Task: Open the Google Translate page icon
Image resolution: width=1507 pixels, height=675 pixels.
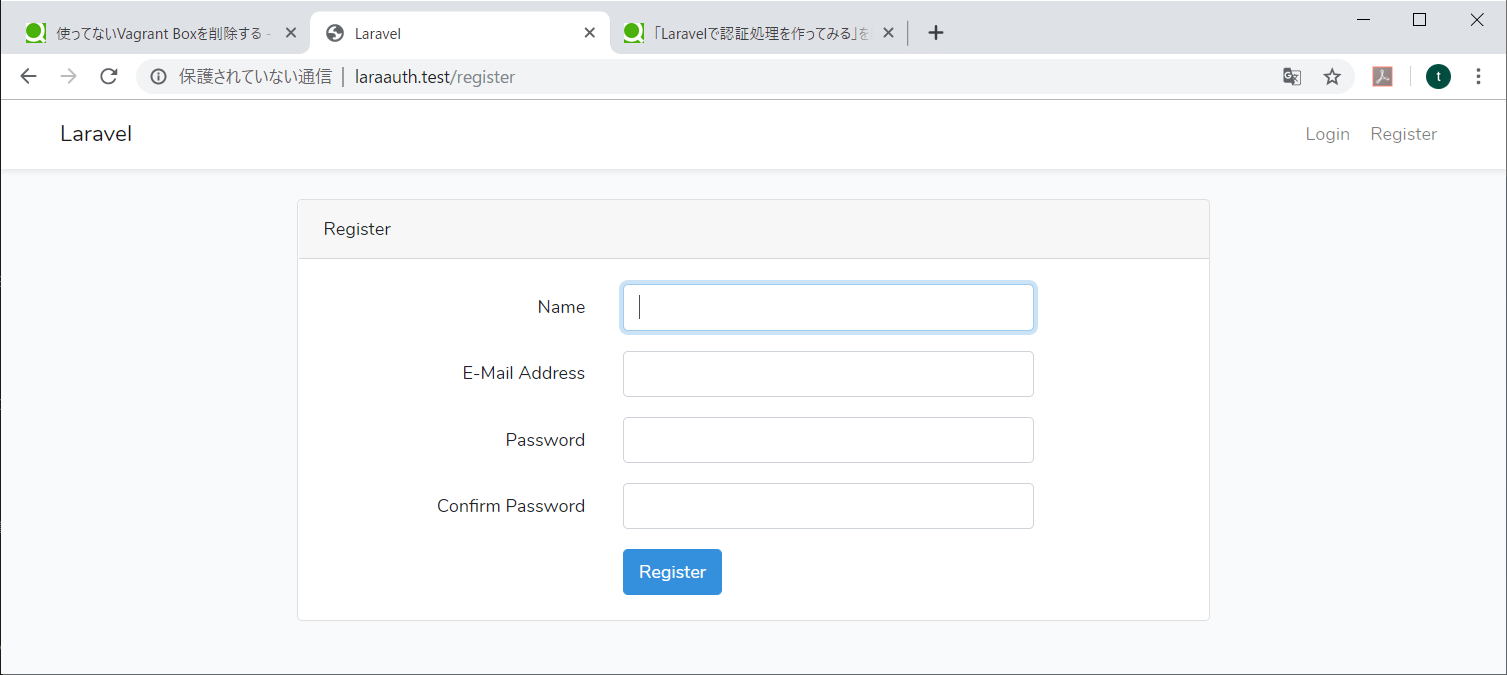Action: click(x=1292, y=77)
